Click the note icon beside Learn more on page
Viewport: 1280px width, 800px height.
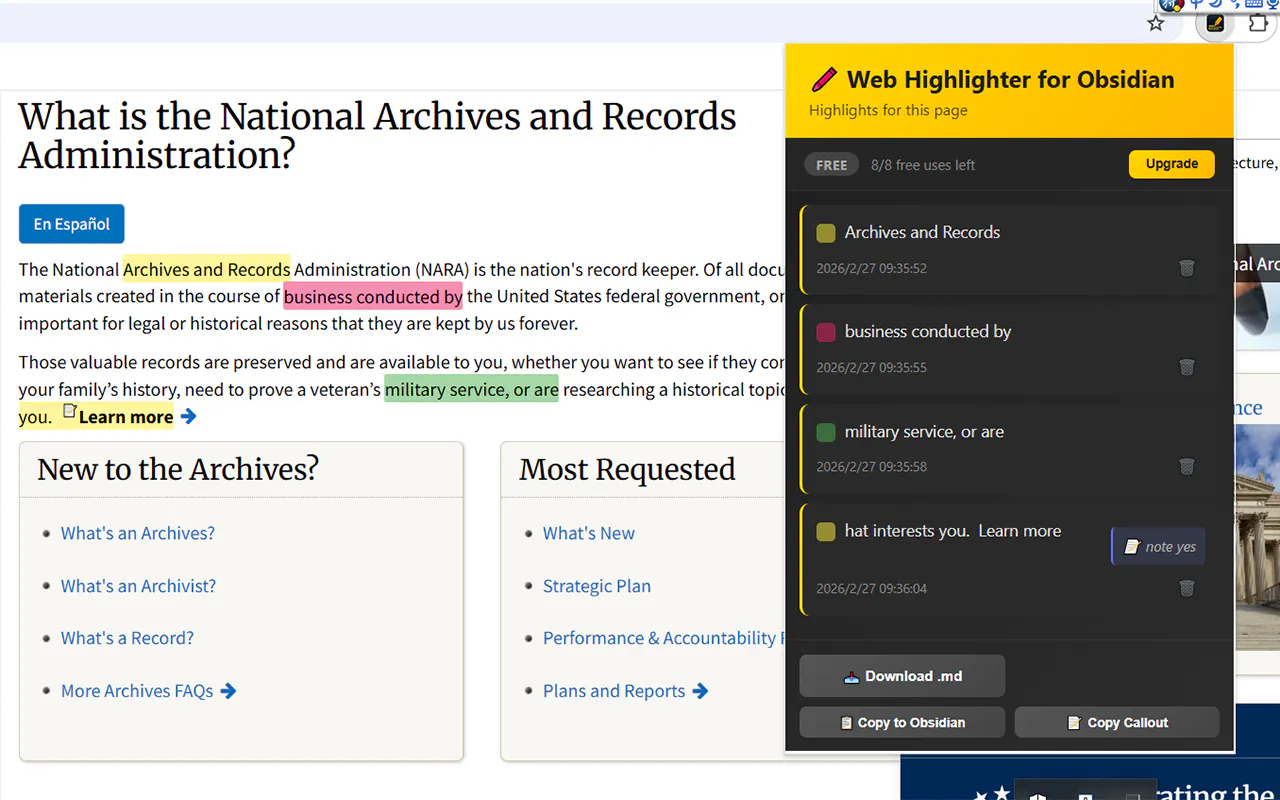point(69,411)
